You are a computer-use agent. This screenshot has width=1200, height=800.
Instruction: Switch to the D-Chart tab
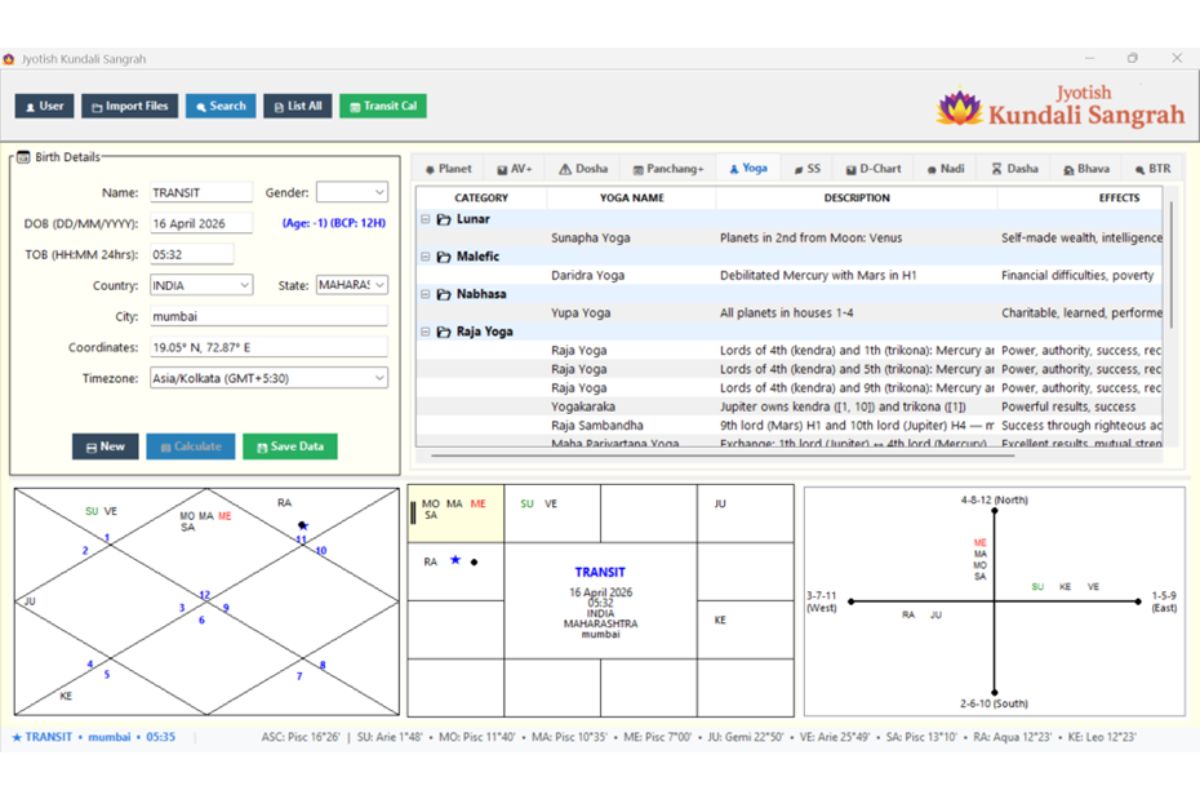873,169
